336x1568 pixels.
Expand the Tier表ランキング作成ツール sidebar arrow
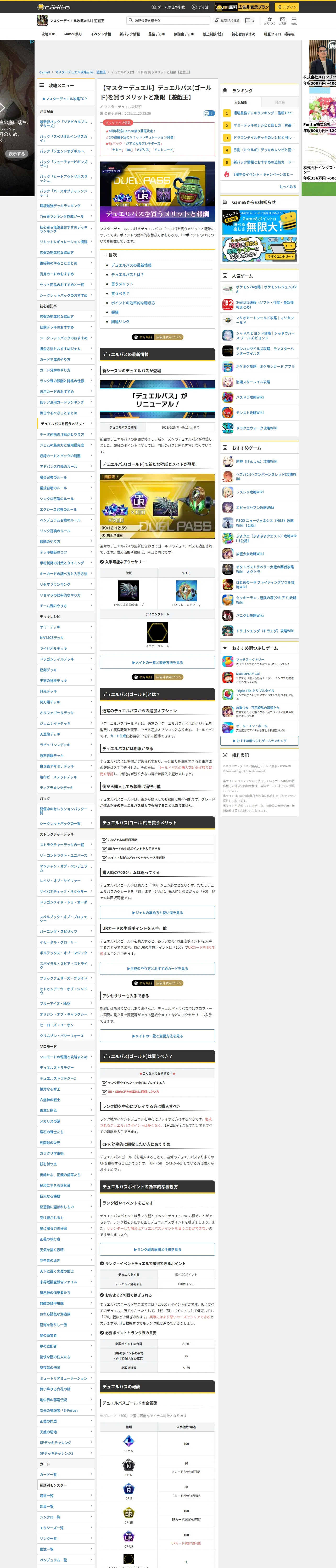tap(92, 216)
